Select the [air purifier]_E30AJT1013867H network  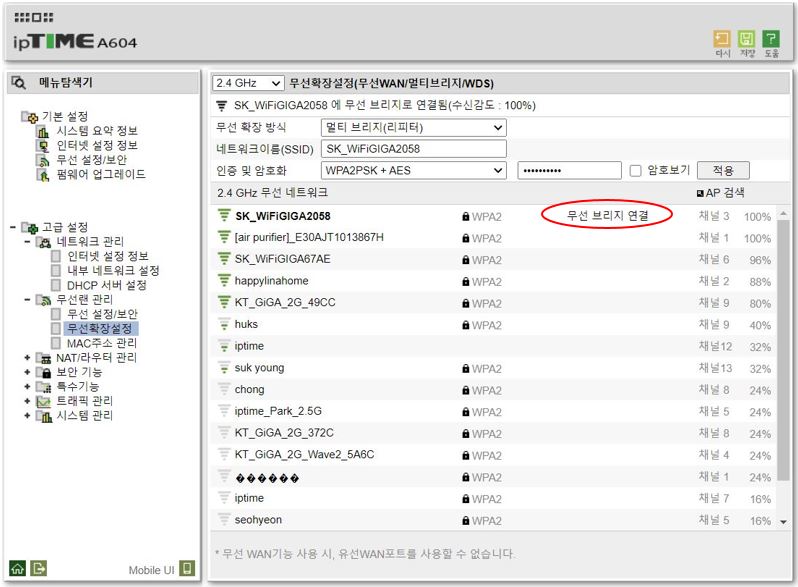309,237
